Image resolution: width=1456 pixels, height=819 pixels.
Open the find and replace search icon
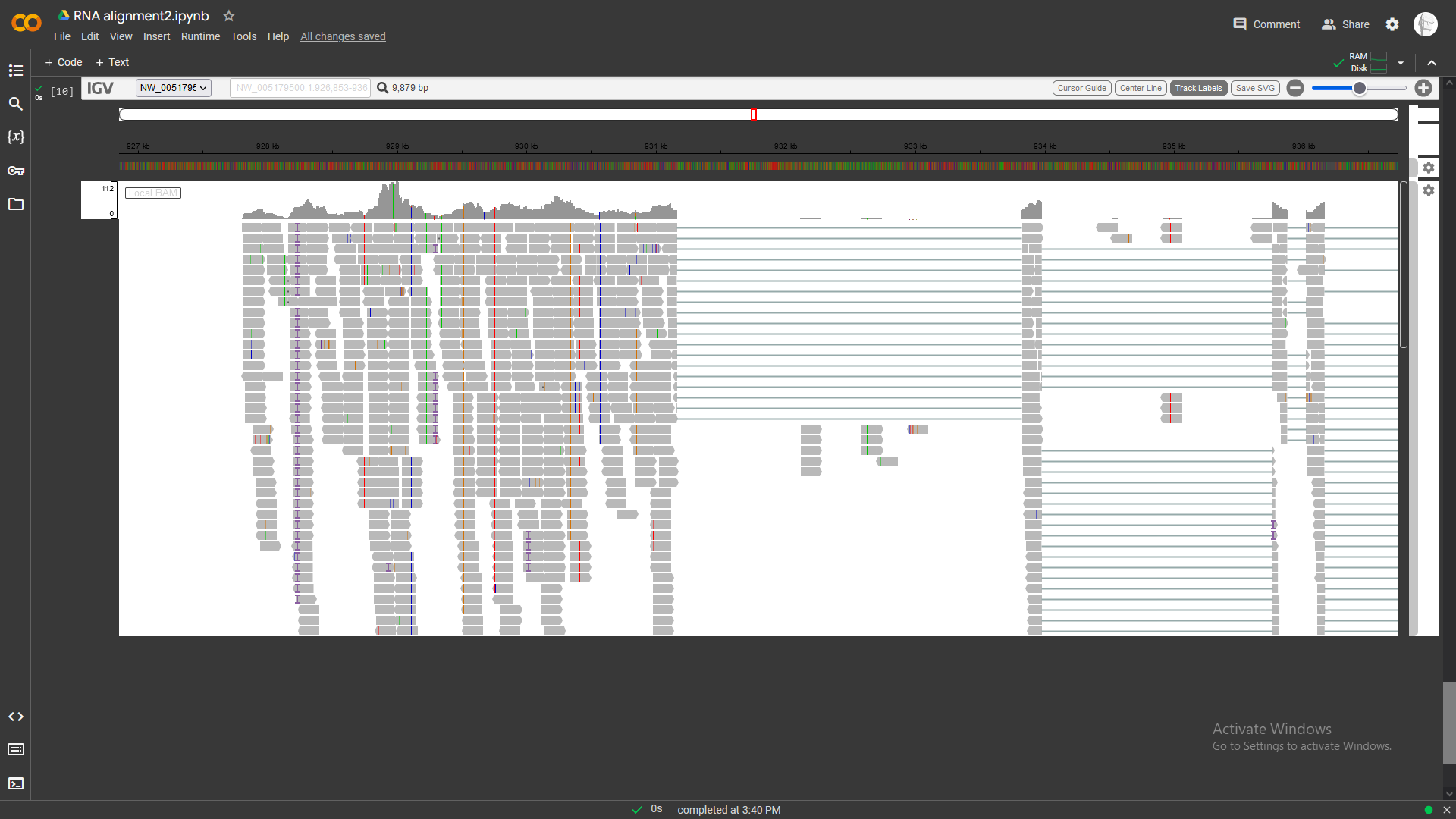[x=16, y=104]
